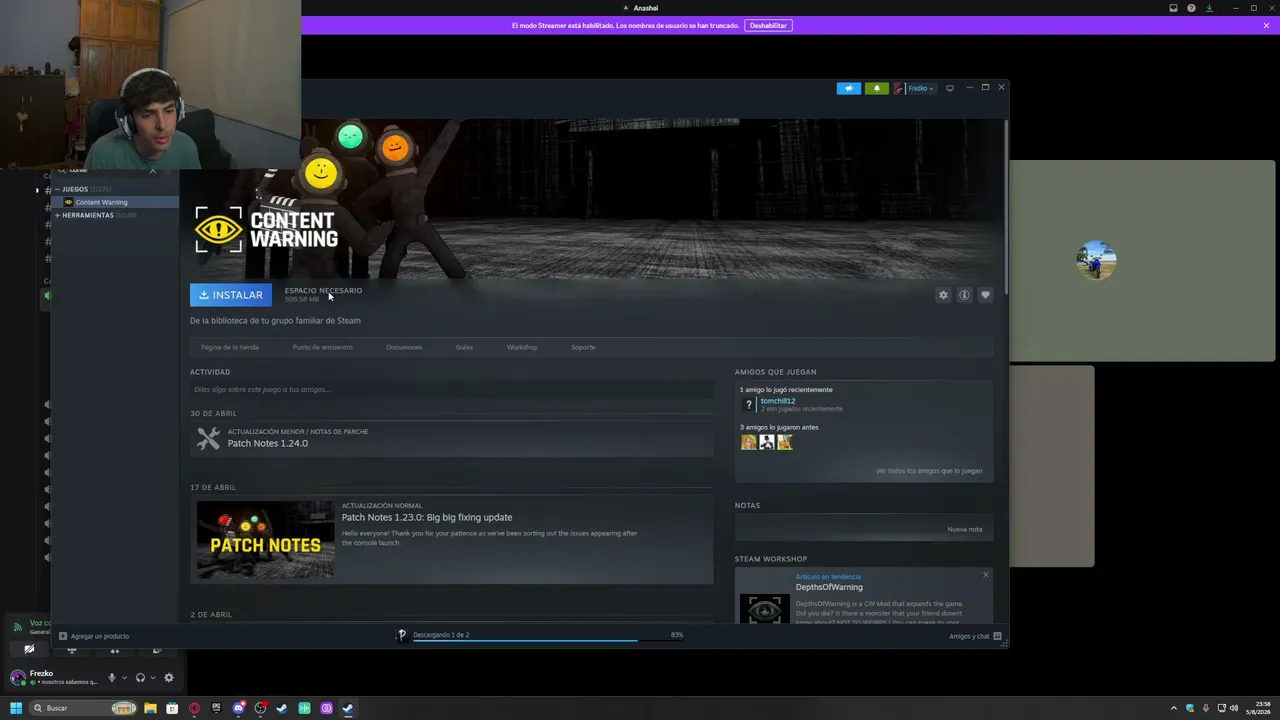The width and height of the screenshot is (1280, 720).
Task: Open the Página de la tienda tab
Action: click(230, 347)
